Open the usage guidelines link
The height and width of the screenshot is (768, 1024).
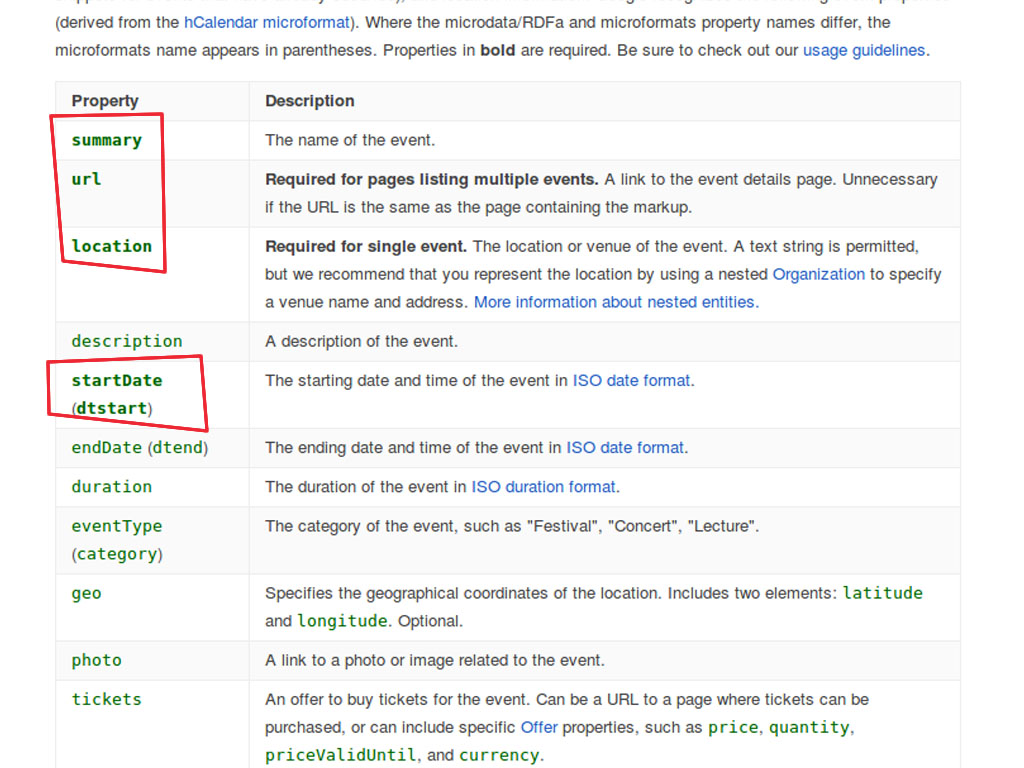pos(864,50)
